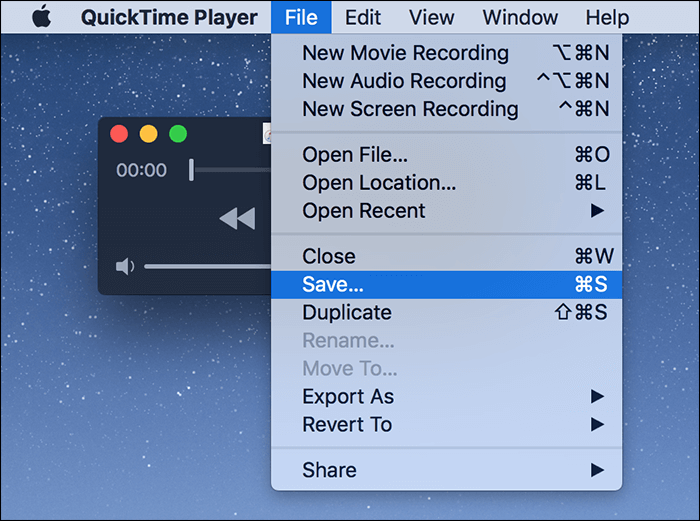Click the rewind playback button
Image resolution: width=700 pixels, height=521 pixels.
[237, 218]
